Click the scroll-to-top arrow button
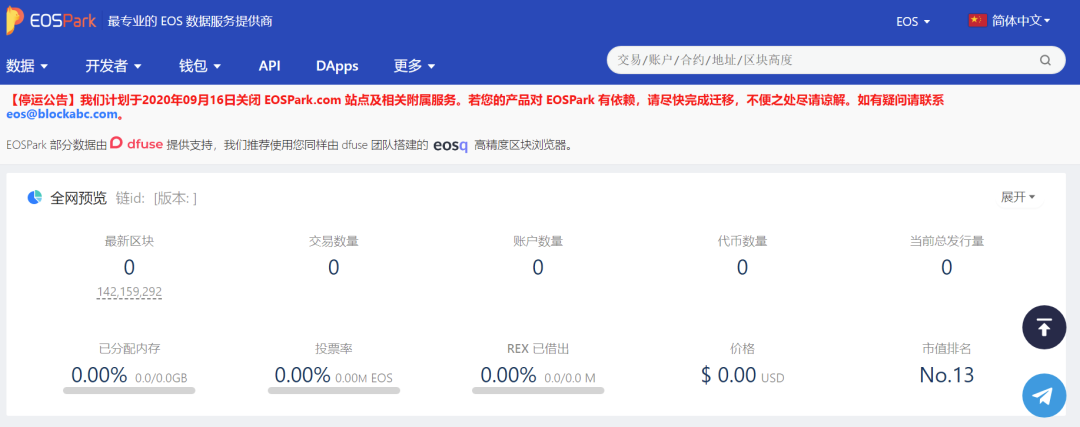The image size is (1080, 427). (1044, 327)
